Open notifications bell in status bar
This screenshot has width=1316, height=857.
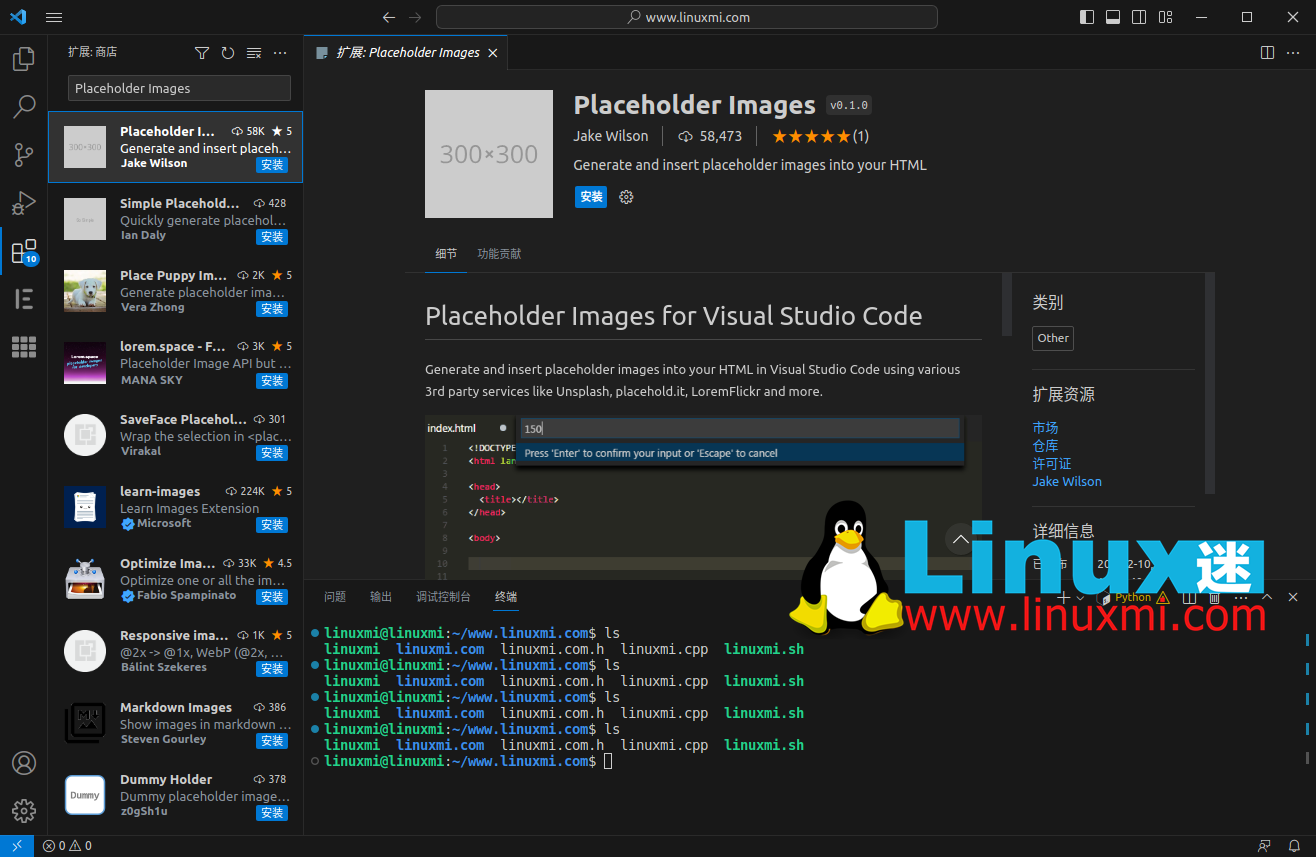1293,846
